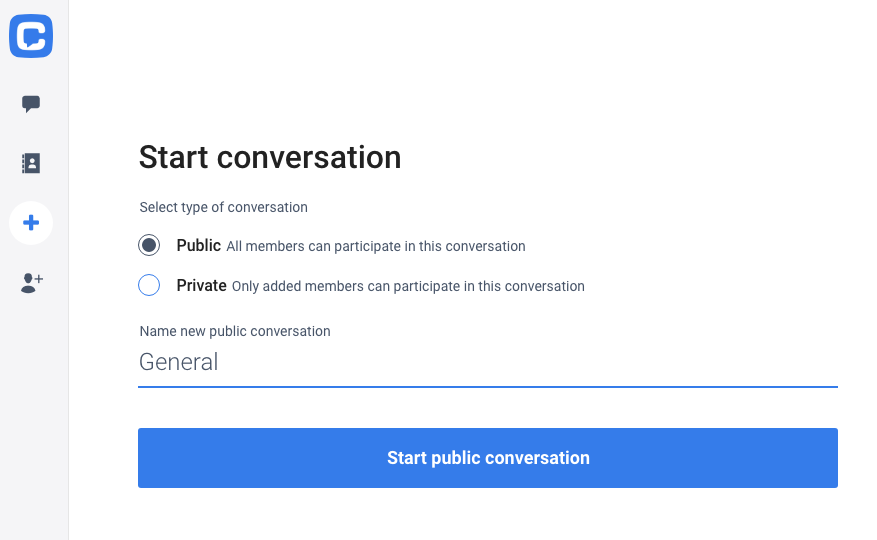Screen dimensions: 877x540
Task: Focus the General conversation name field
Action: (488, 362)
